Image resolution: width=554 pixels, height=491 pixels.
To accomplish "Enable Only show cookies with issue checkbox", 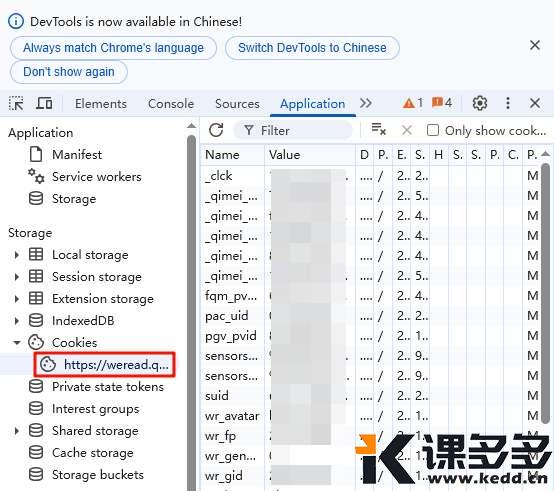I will click(433, 130).
